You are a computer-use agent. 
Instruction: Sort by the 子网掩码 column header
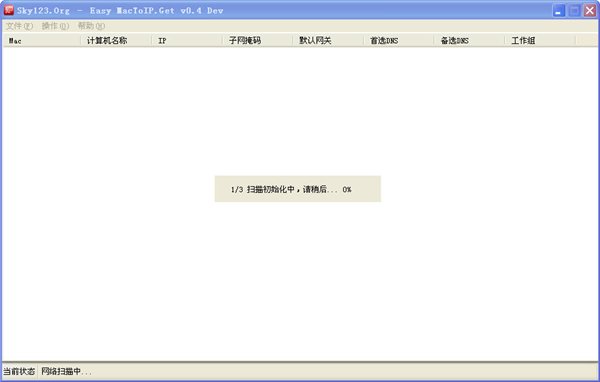pyautogui.click(x=258, y=41)
